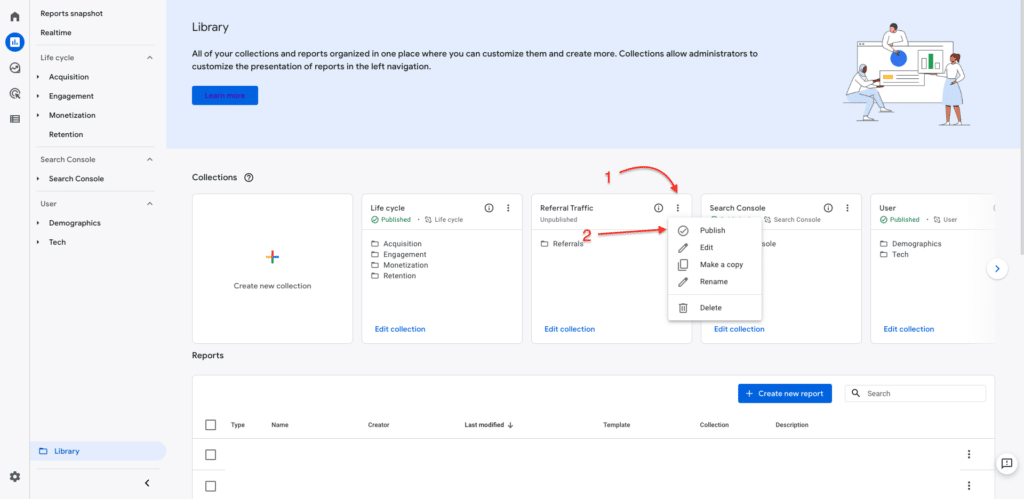Open three-dot menu on Referral Traffic card
1024x499 pixels.
coord(678,208)
